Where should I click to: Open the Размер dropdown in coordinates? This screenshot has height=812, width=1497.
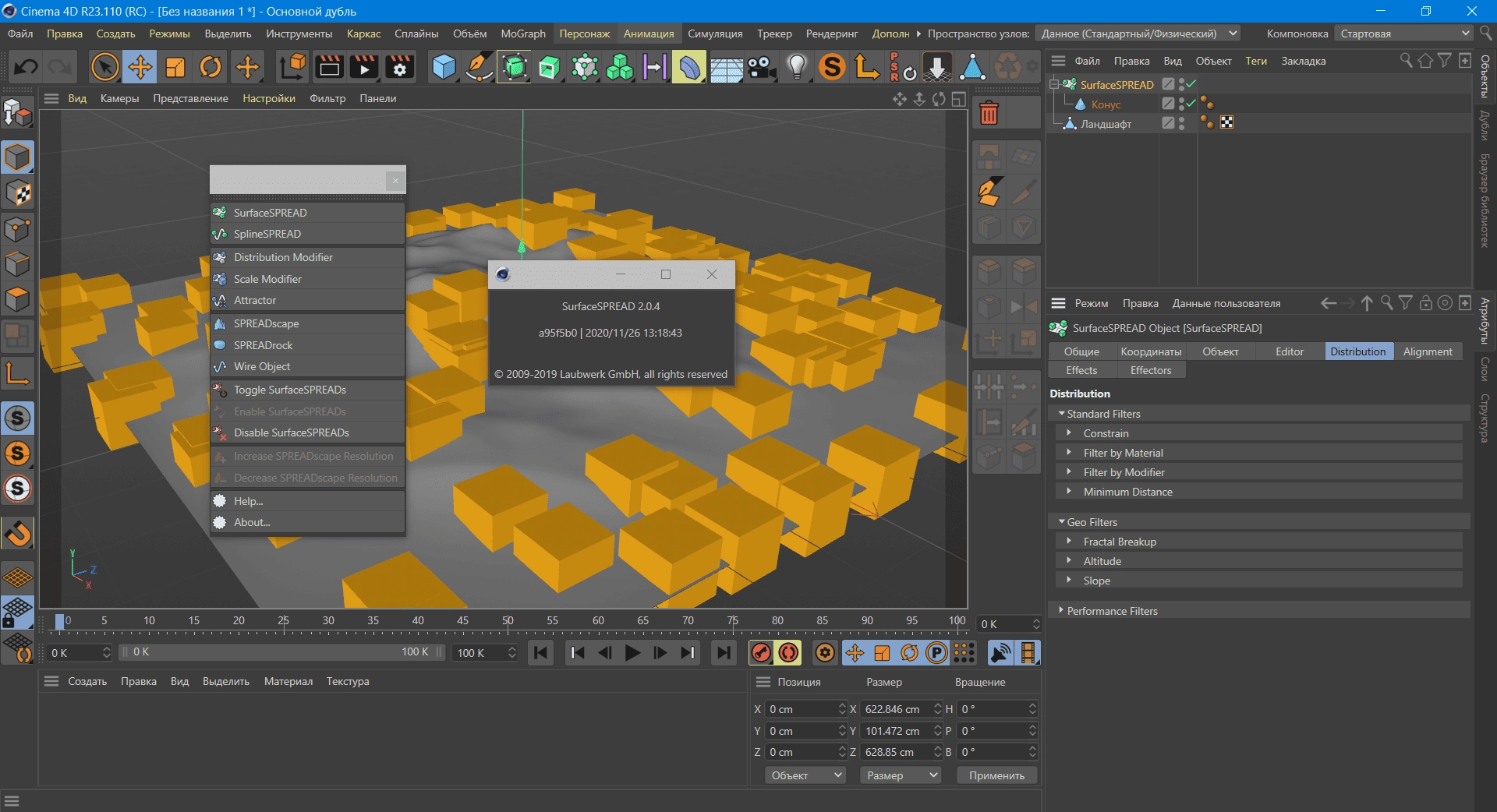[901, 775]
